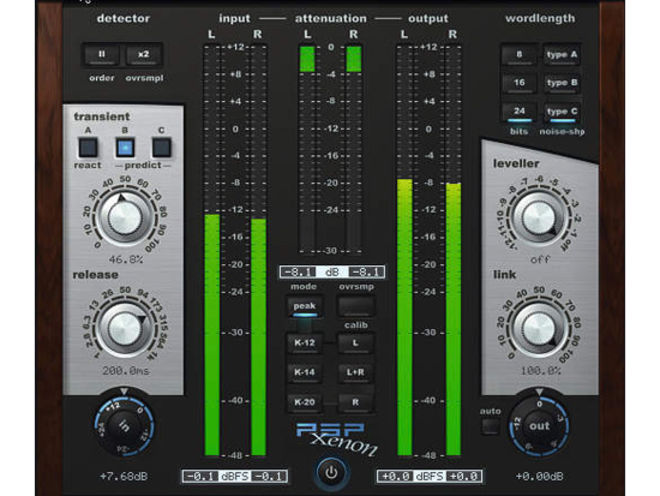Click the link percentage knob
The image size is (660, 496).
539,329
